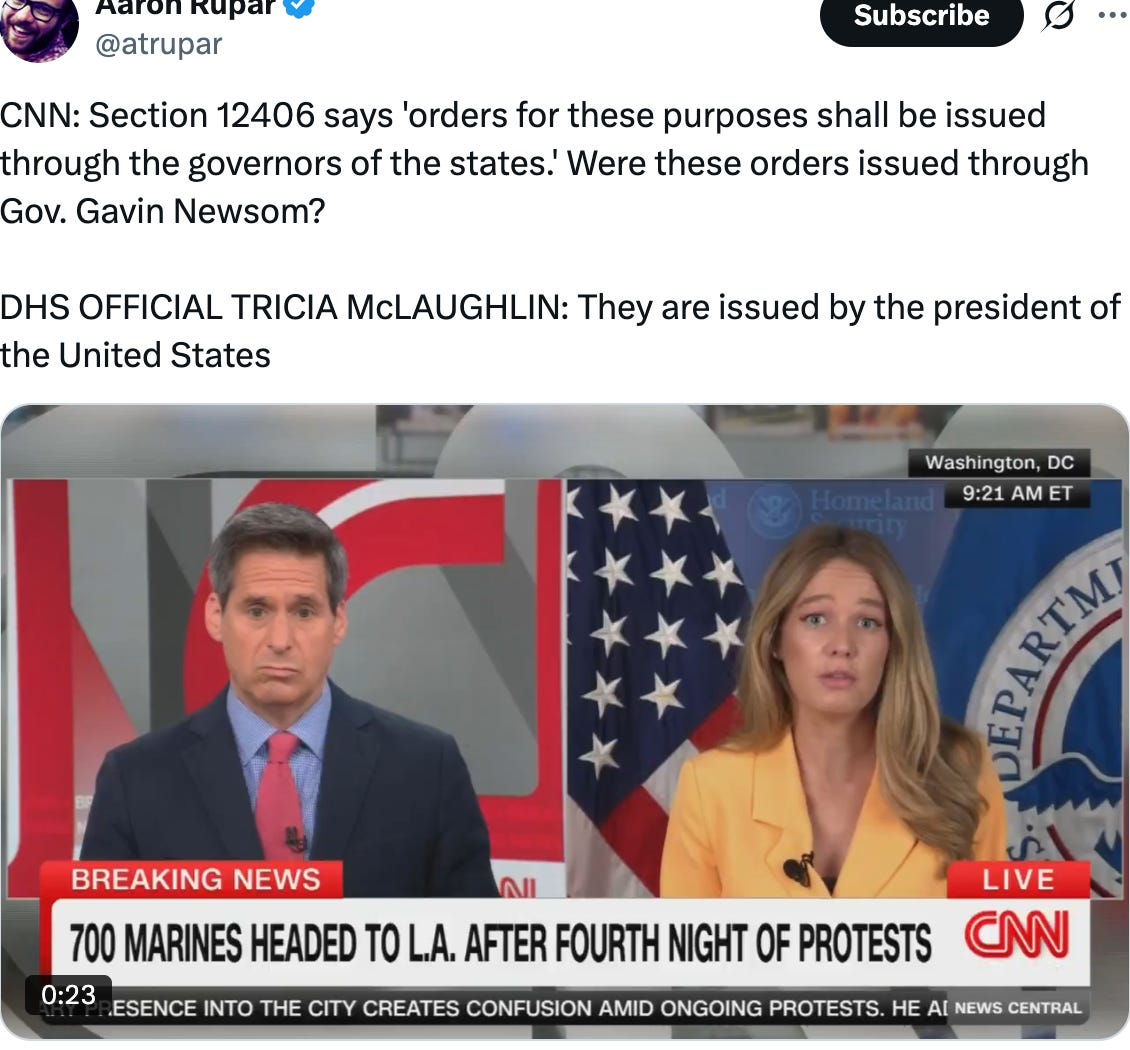1130x1050 pixels.
Task: Select the DHS OFFICIAL TRICIA McLAUGHLIN paragraph
Action: 560,331
